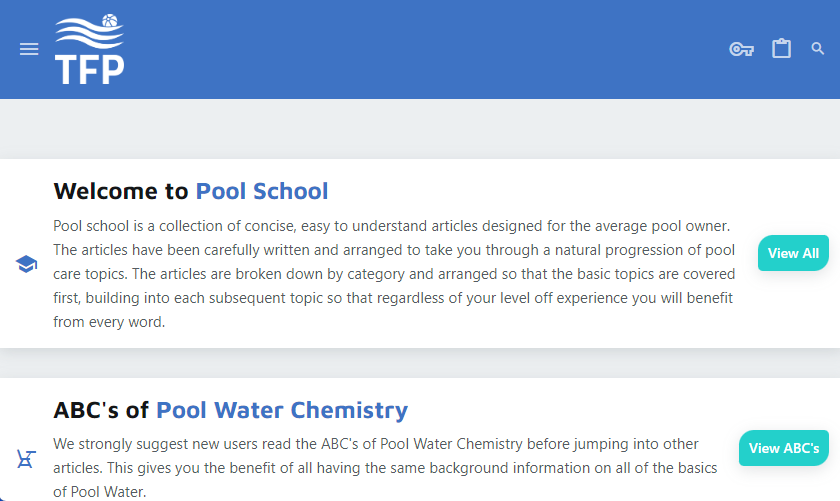The height and width of the screenshot is (501, 840).
Task: Open search with the magnifier icon
Action: point(817,48)
